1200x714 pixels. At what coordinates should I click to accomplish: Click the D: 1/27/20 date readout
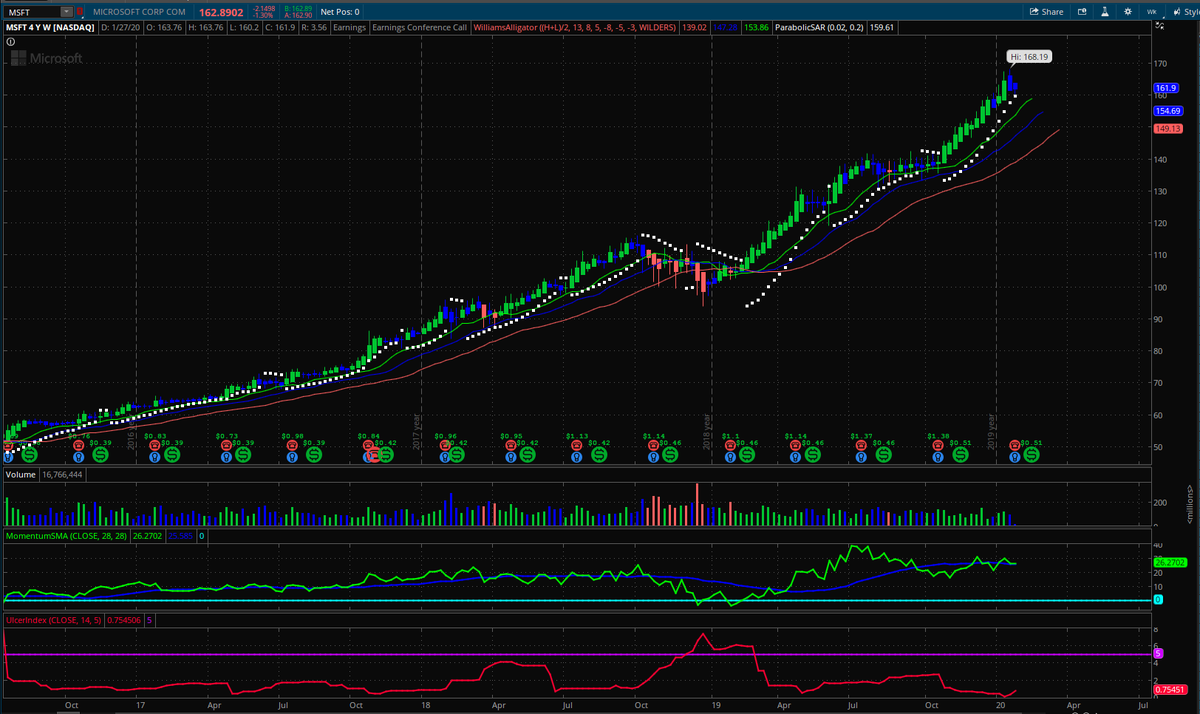[x=122, y=27]
